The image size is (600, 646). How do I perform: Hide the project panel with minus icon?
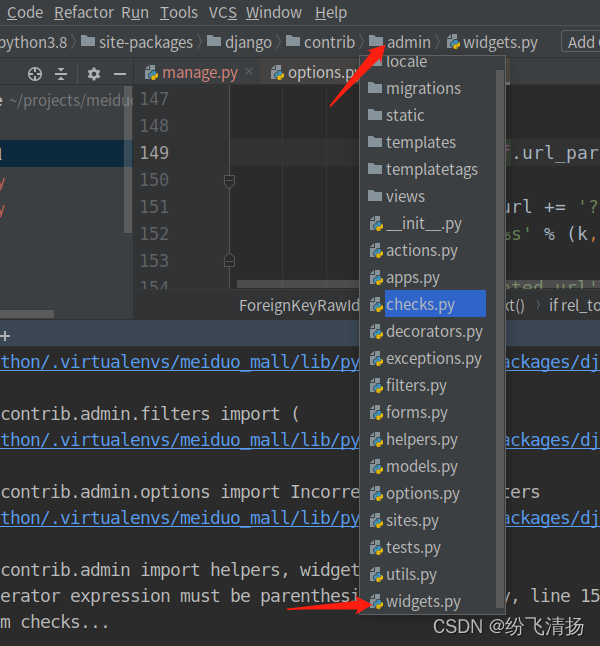pos(120,74)
